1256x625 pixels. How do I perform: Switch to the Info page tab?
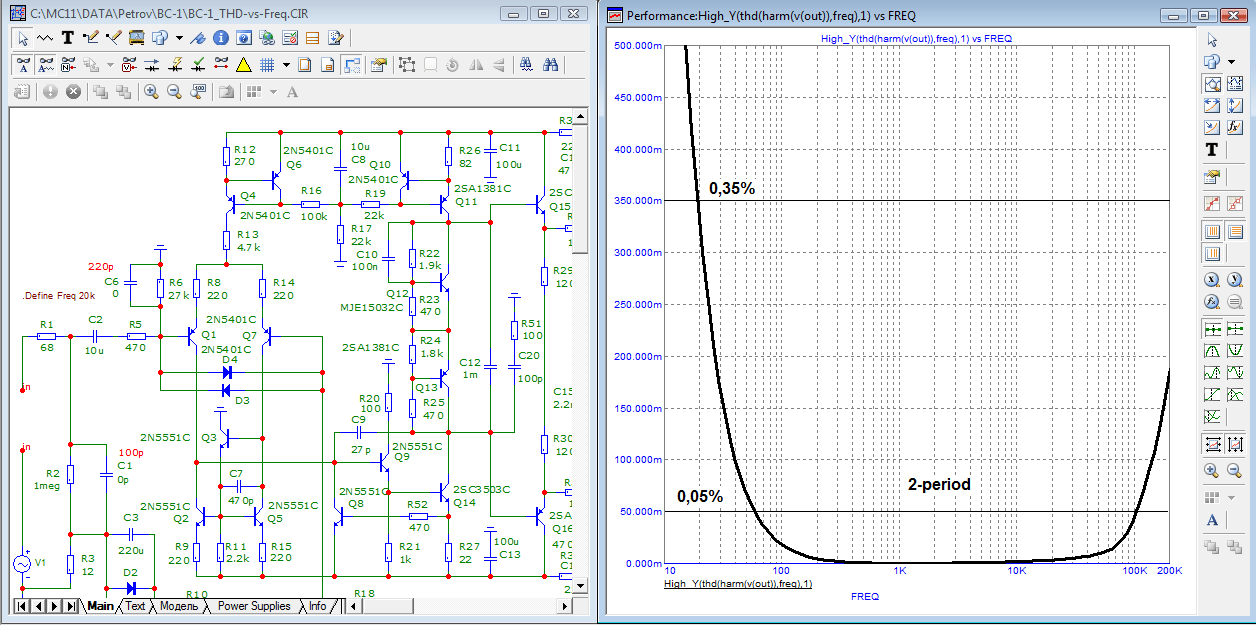317,606
